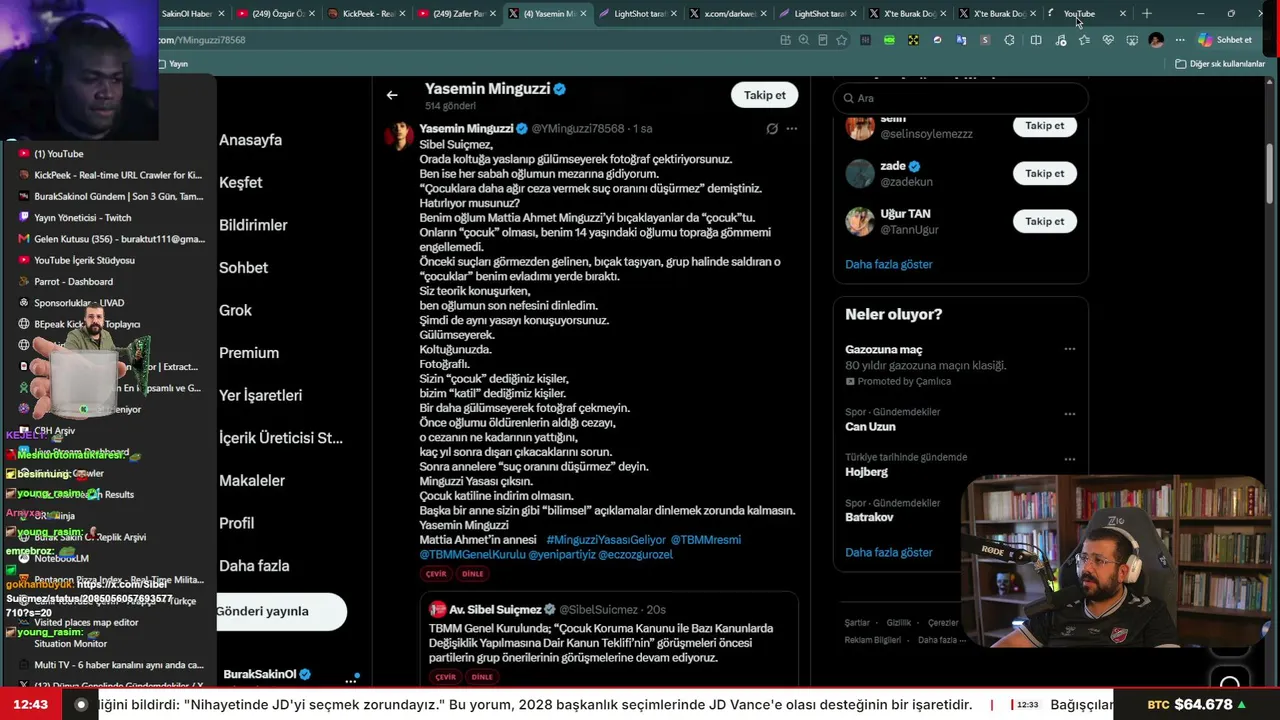1280x720 pixels.
Task: Open the @eczozgurozel mention
Action: [636, 554]
